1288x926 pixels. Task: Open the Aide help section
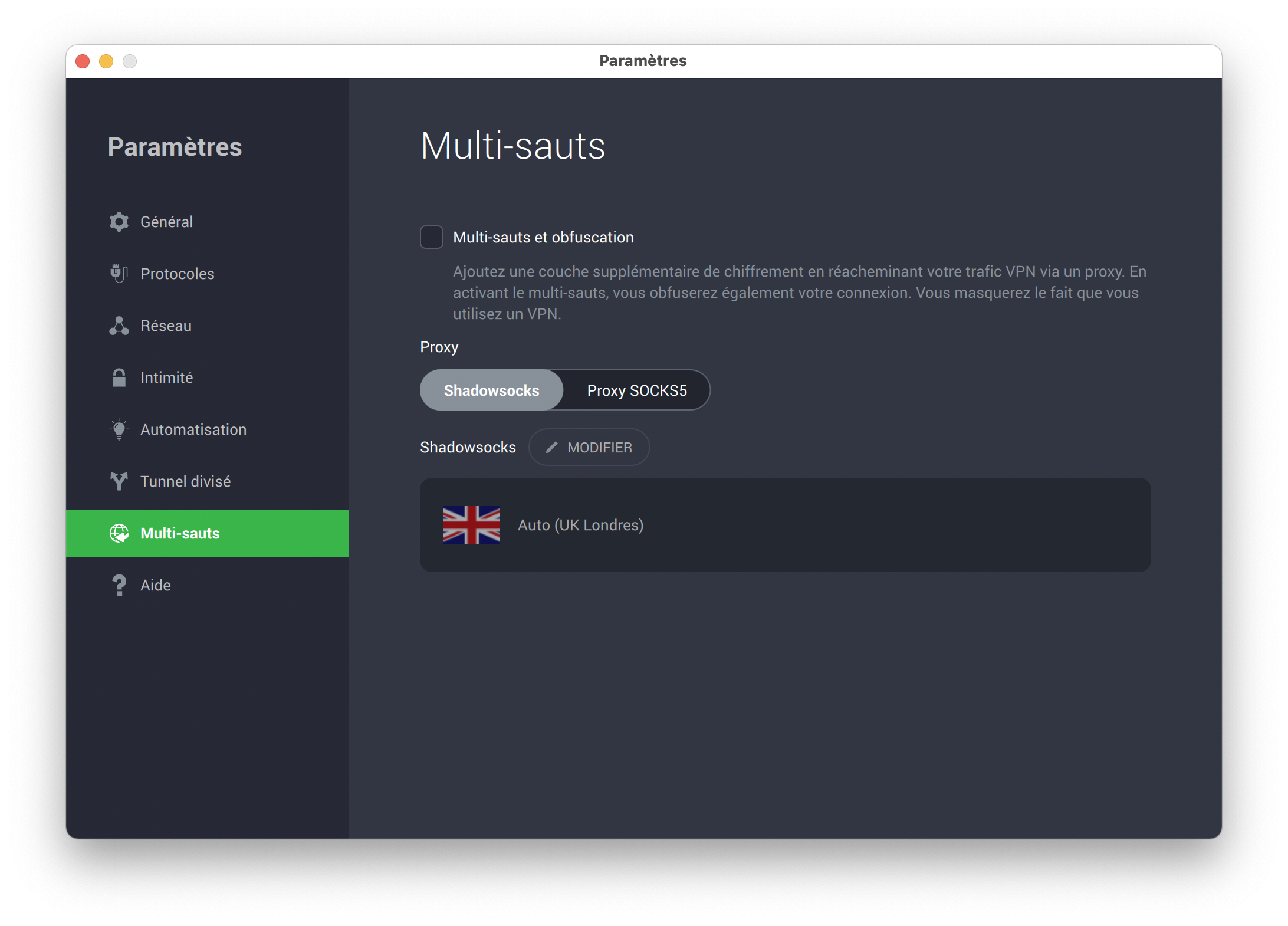pyautogui.click(x=208, y=585)
